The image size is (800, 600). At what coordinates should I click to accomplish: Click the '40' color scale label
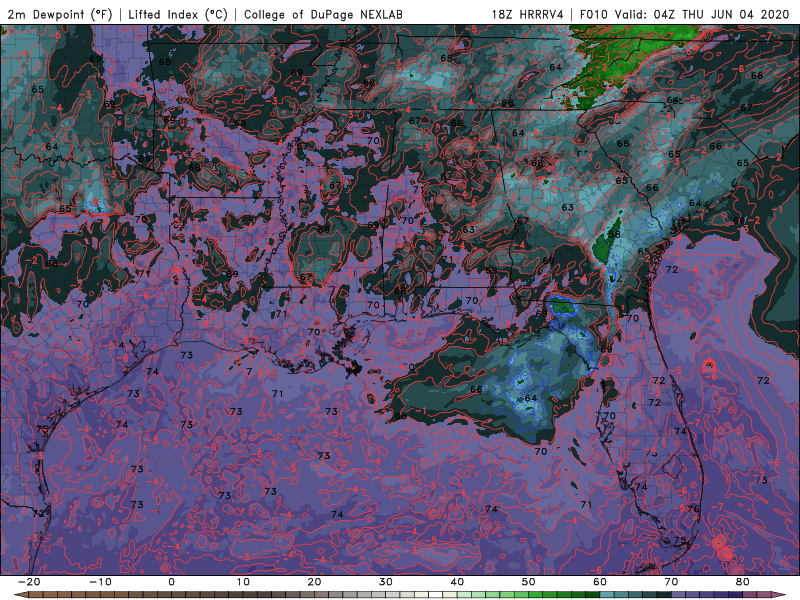[x=457, y=582]
